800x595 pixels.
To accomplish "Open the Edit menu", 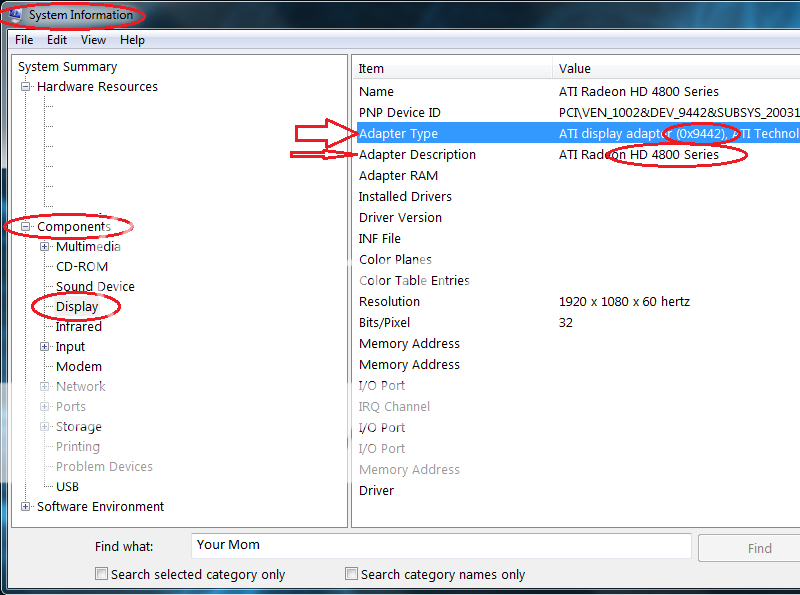I will click(57, 40).
